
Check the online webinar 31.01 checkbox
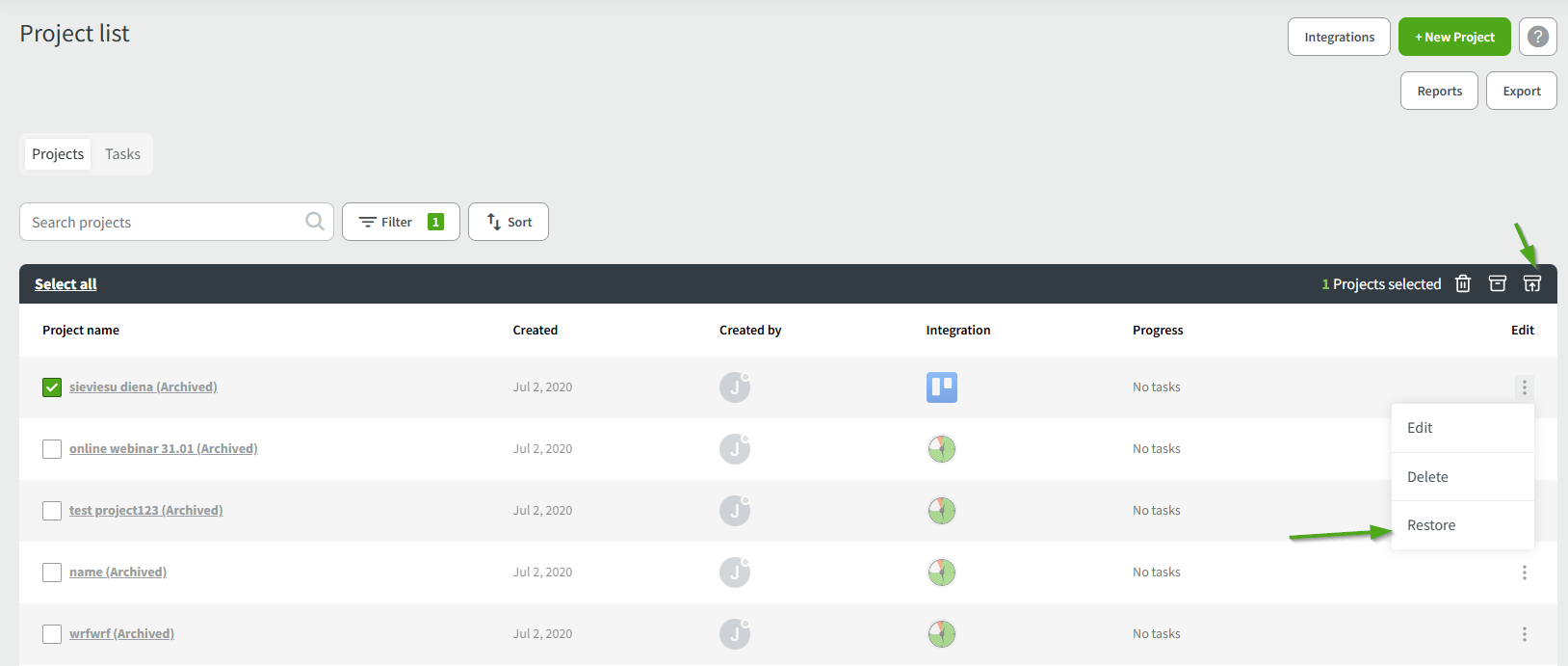(52, 449)
